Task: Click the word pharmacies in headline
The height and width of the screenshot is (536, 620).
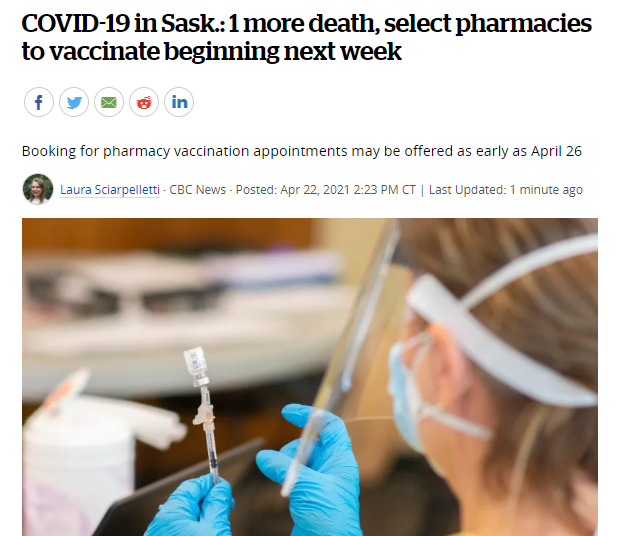Action: (524, 23)
